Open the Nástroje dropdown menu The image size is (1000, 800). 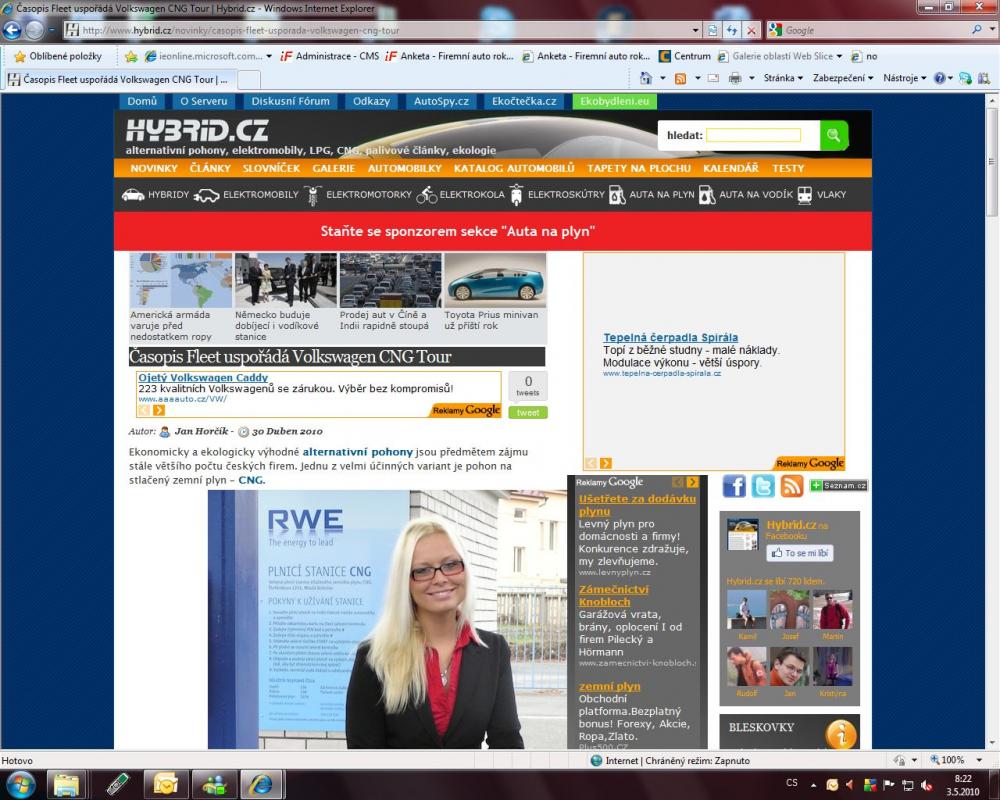(x=904, y=78)
